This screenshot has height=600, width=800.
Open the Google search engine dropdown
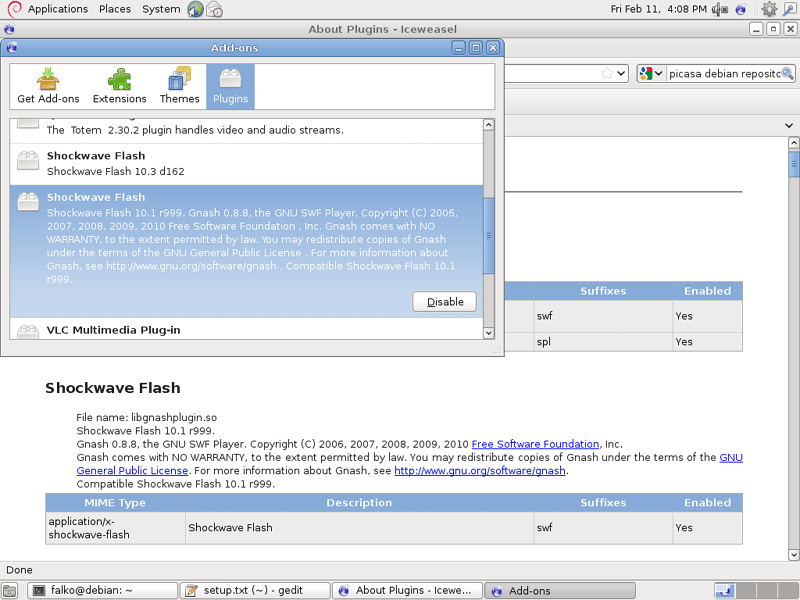tap(652, 73)
